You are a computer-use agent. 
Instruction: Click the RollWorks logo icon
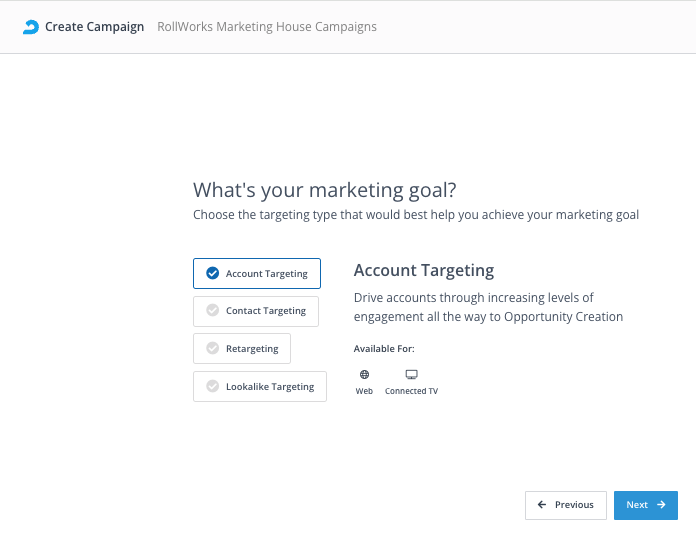[31, 27]
